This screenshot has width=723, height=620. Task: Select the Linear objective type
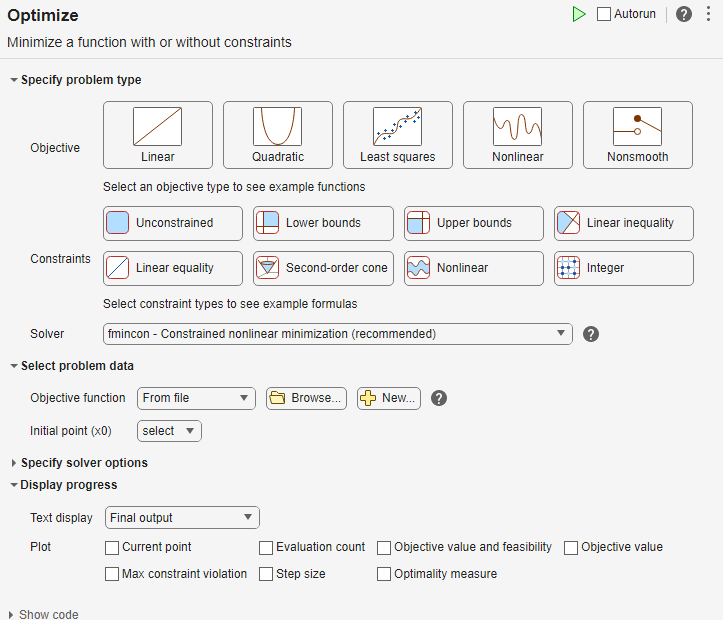[158, 134]
